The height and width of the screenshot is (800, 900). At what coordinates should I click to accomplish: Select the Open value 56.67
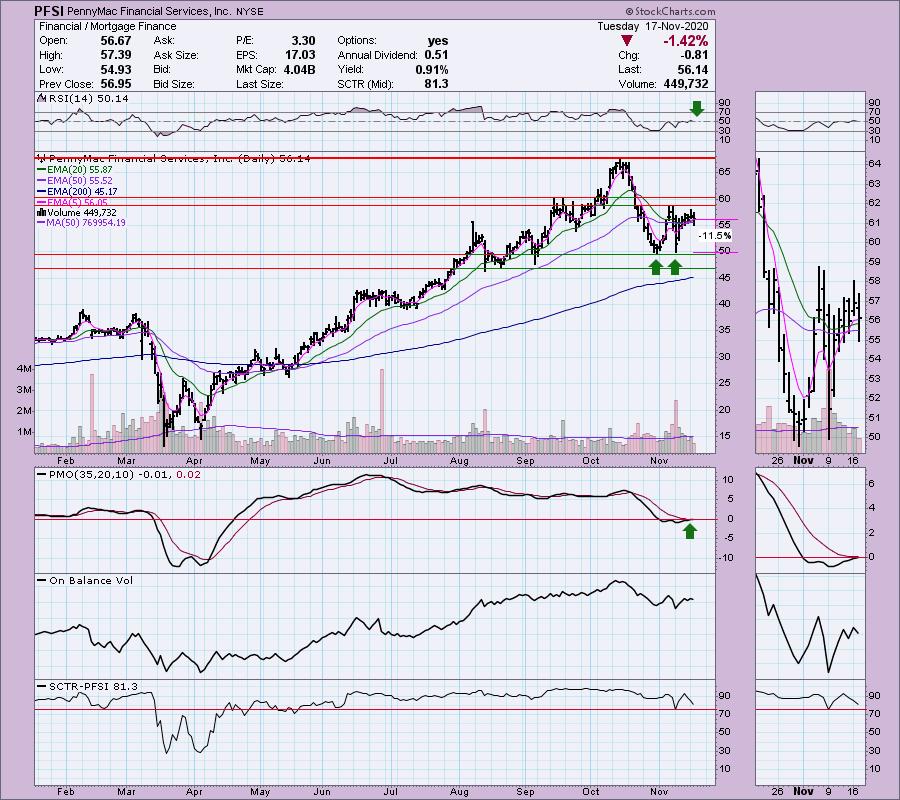tap(116, 41)
